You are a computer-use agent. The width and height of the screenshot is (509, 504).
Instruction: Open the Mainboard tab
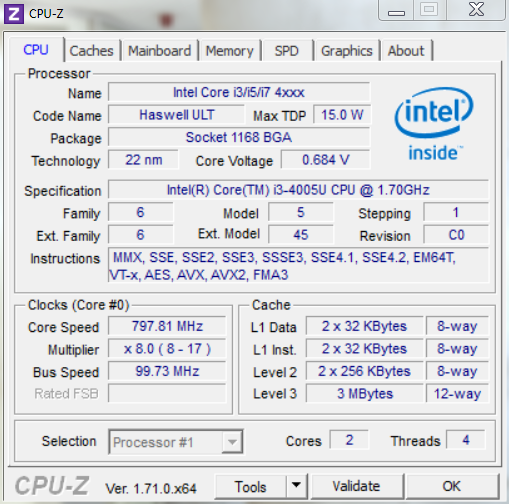[x=159, y=51]
